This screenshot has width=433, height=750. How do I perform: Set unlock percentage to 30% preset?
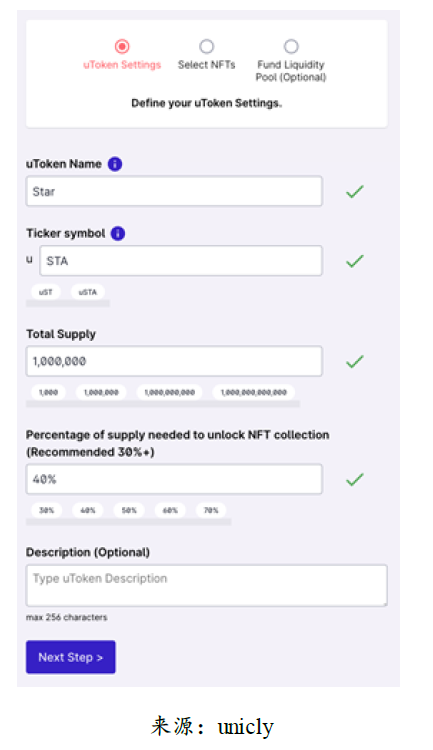tap(46, 510)
